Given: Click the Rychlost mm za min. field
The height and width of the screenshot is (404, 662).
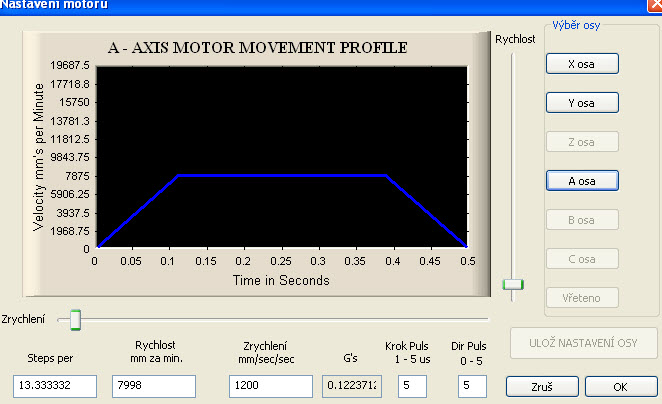Looking at the screenshot, I should click(154, 386).
